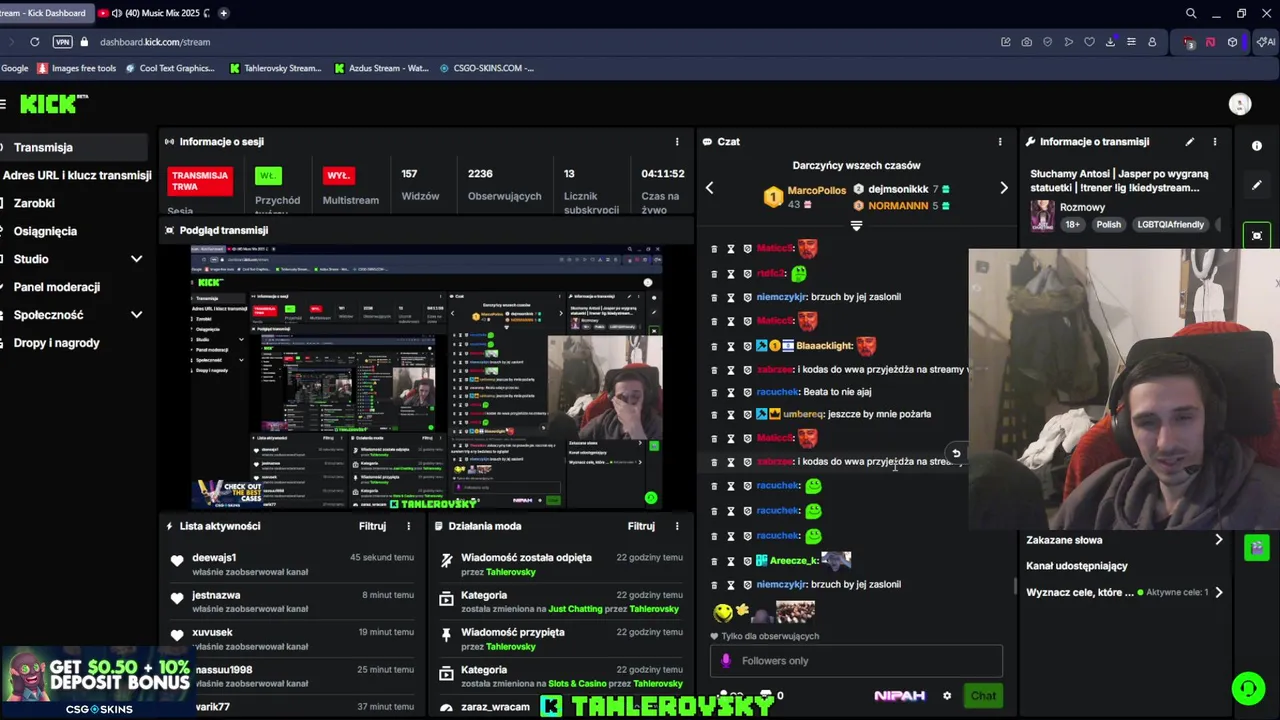Collapse the gifters leaderboard handle
This screenshot has height=720, width=1280.
point(856,226)
